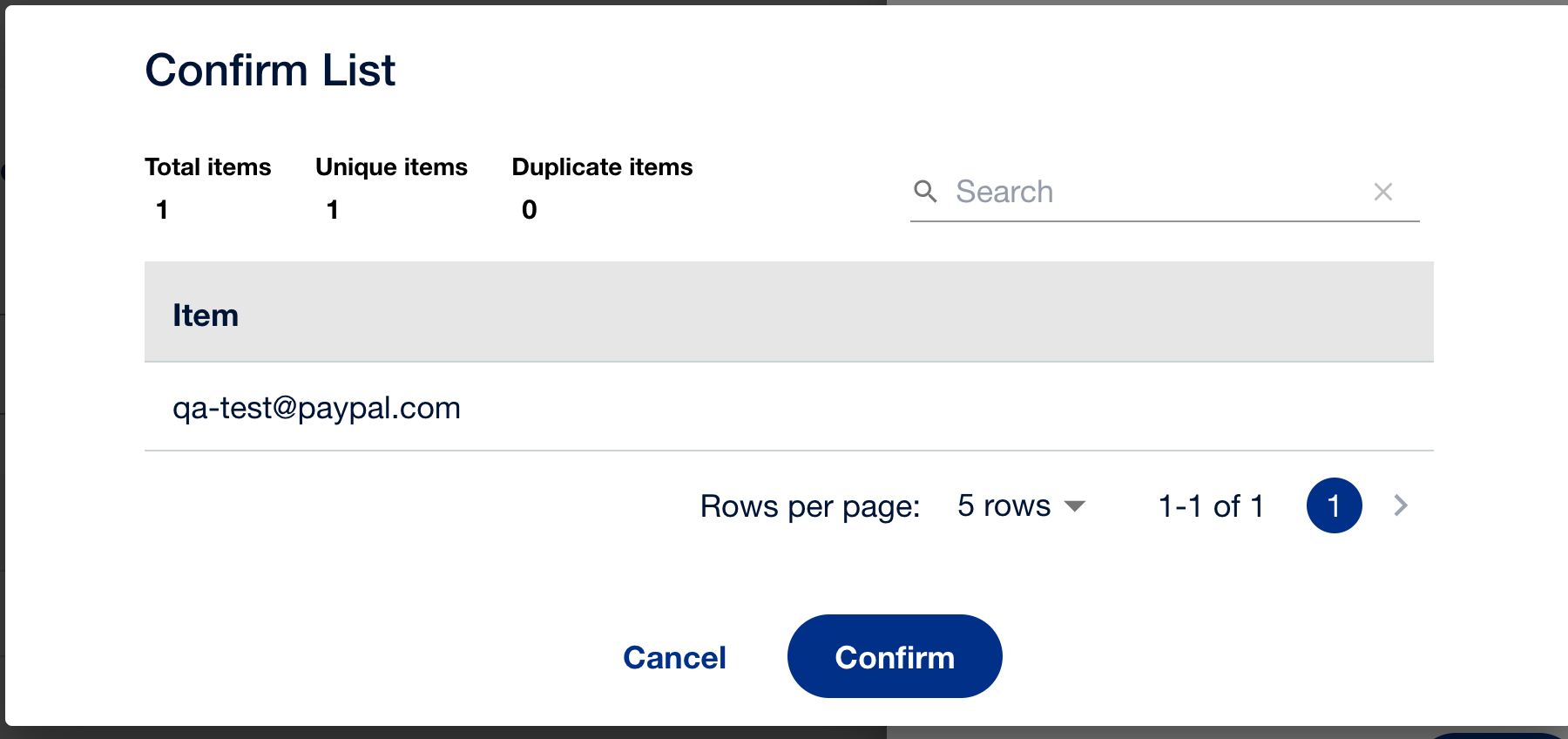Viewport: 1568px width, 739px height.
Task: Click the rows dropdown caret arrow
Action: point(1075,506)
